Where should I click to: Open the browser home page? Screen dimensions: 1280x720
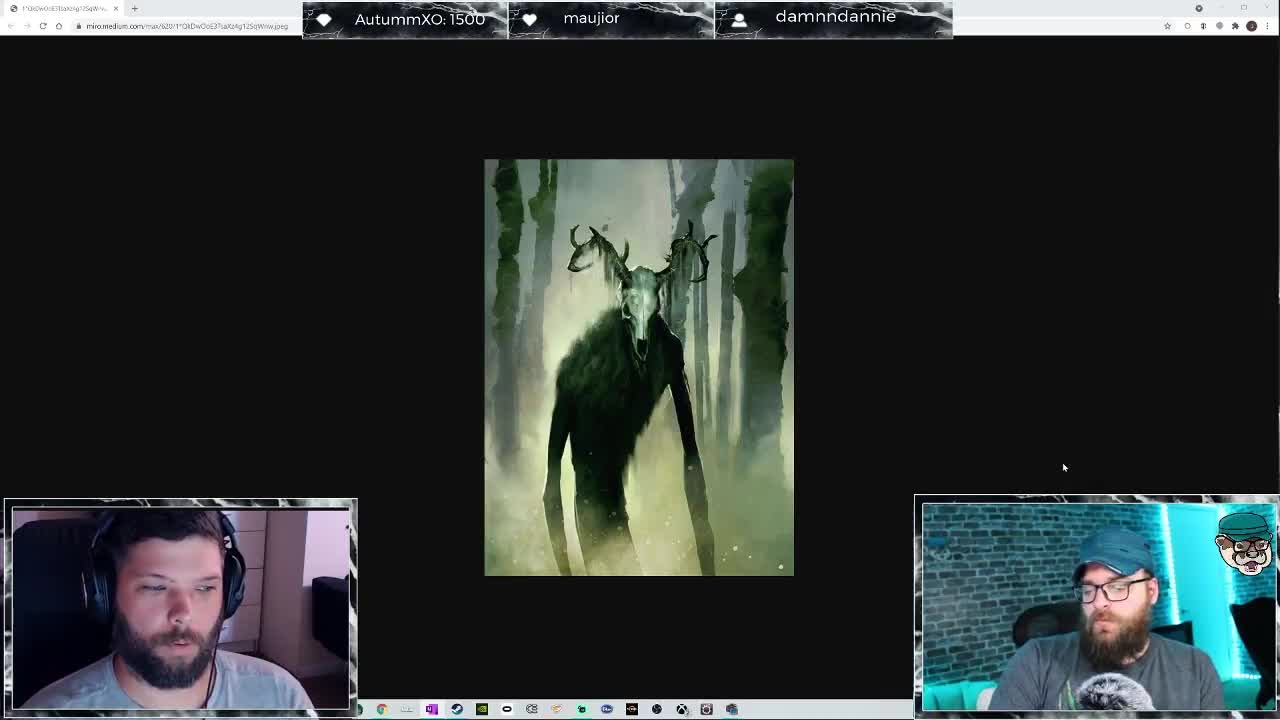(x=59, y=26)
